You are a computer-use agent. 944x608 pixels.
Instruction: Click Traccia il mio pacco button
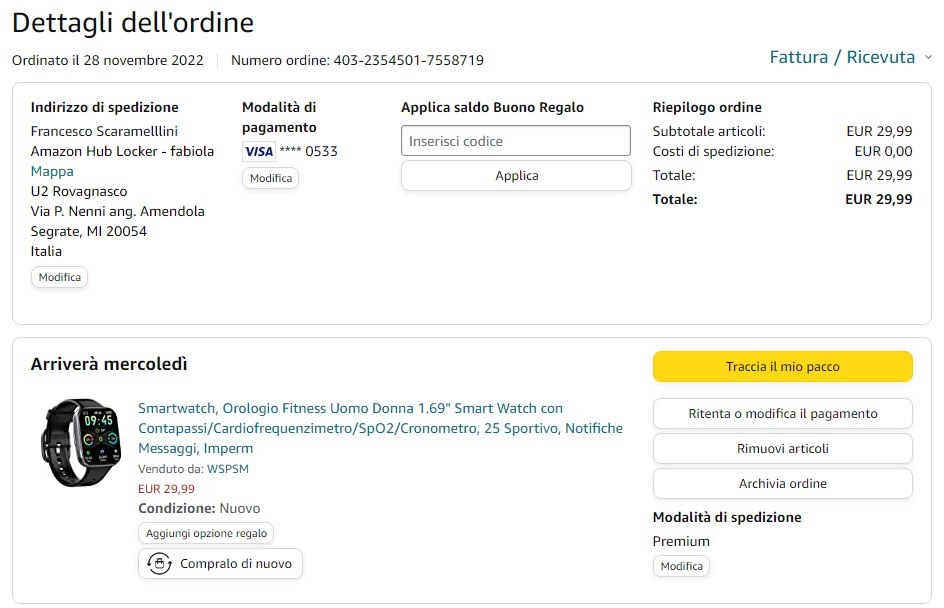(x=782, y=367)
